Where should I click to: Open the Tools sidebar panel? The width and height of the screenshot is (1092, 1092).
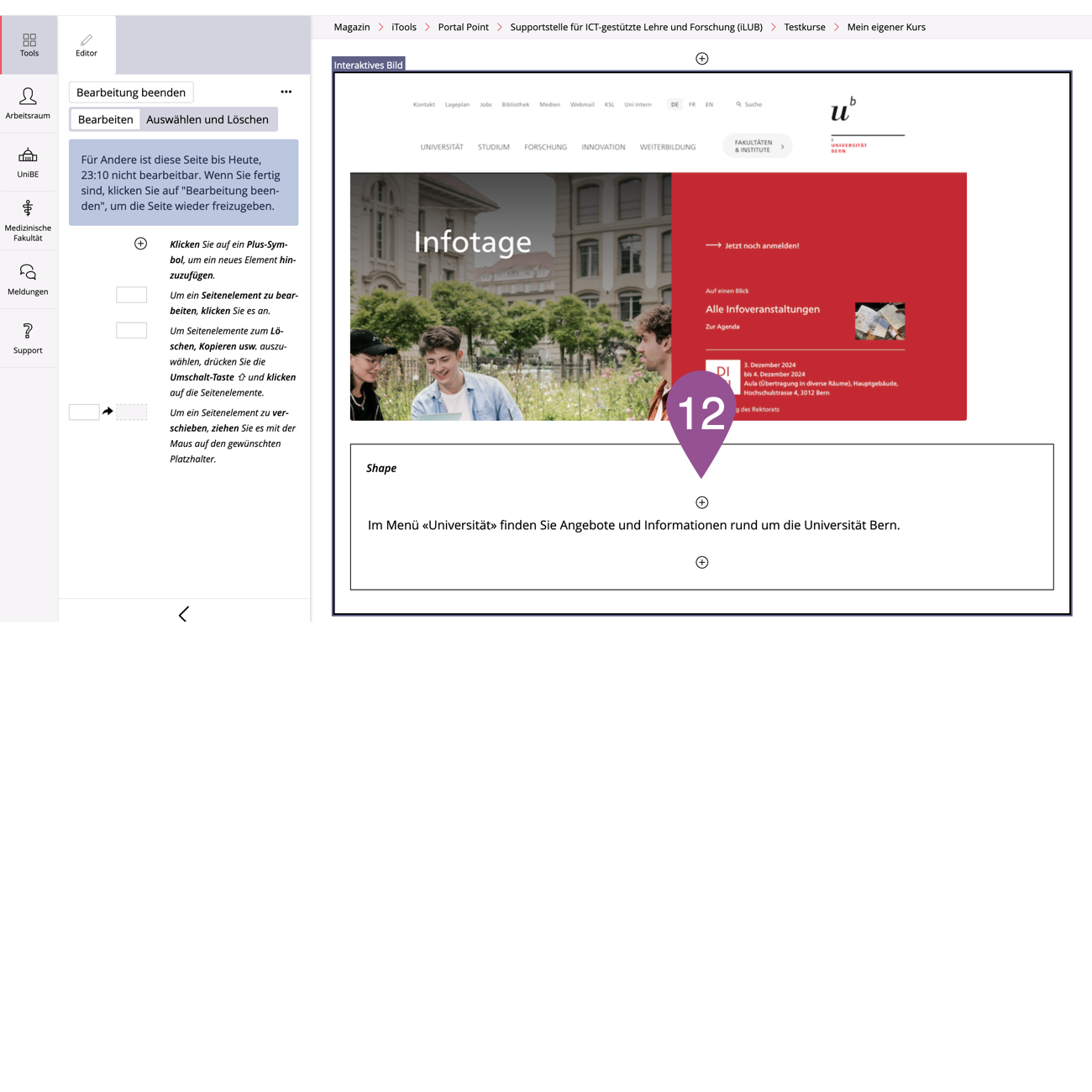coord(29,45)
